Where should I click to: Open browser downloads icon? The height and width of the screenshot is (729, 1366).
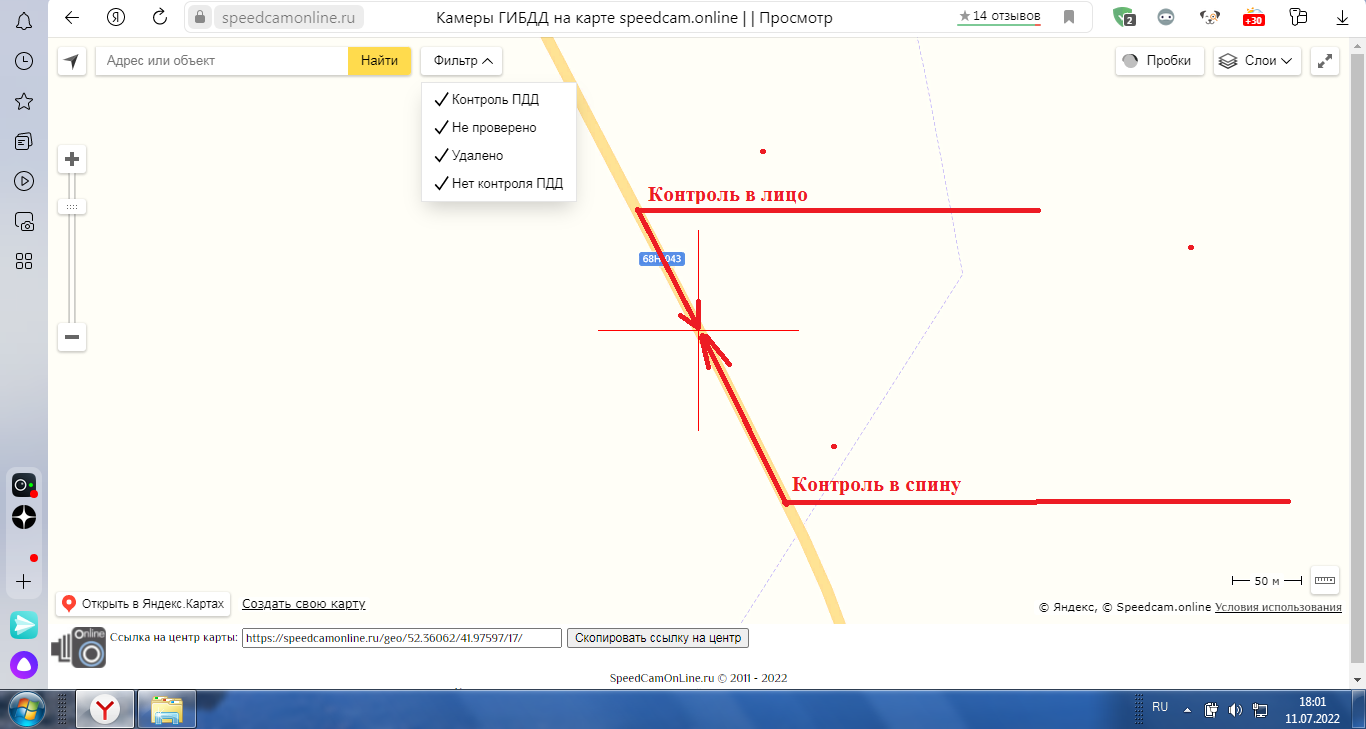pos(1341,17)
